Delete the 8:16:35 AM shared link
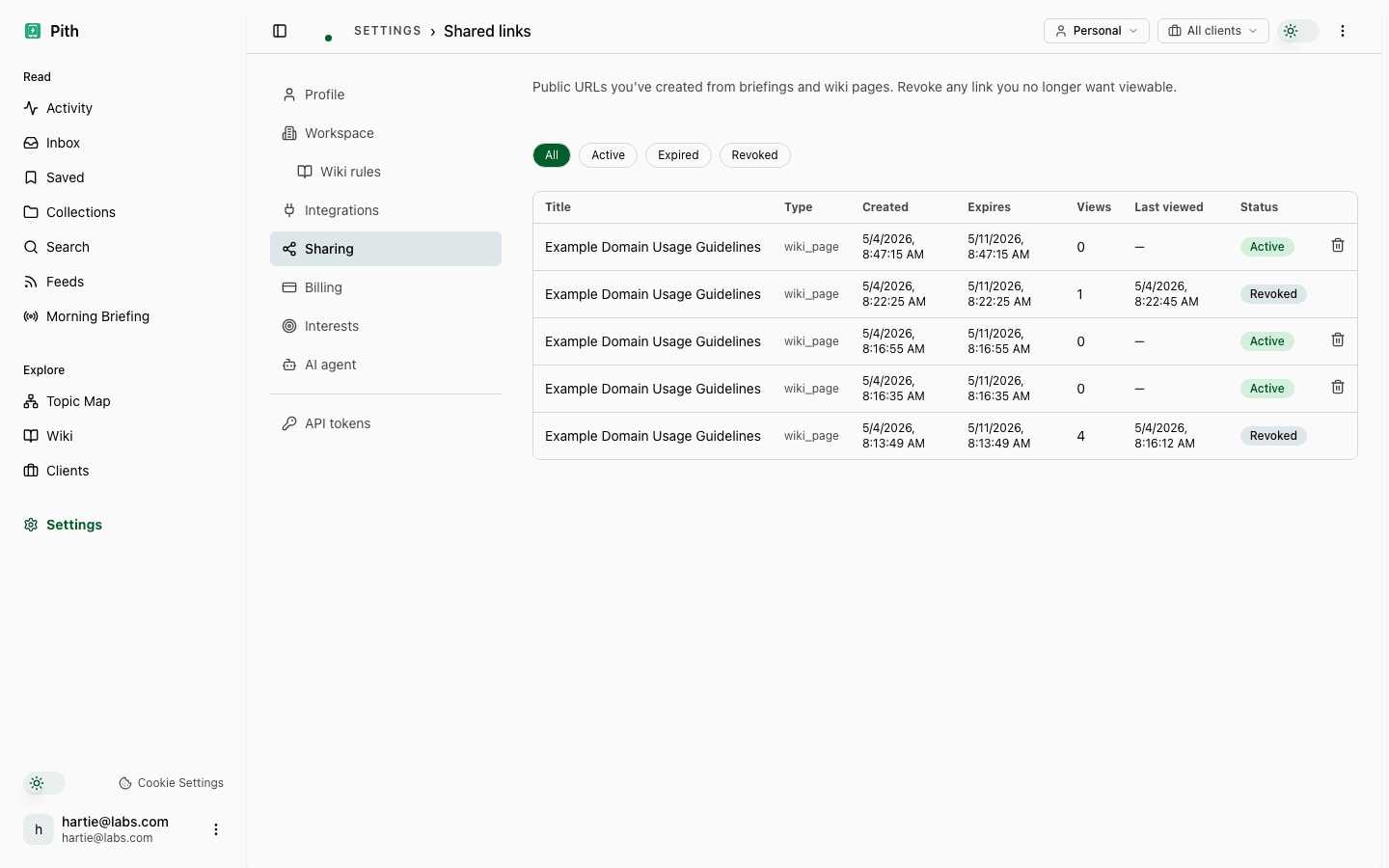This screenshot has width=1389, height=868. [x=1338, y=388]
